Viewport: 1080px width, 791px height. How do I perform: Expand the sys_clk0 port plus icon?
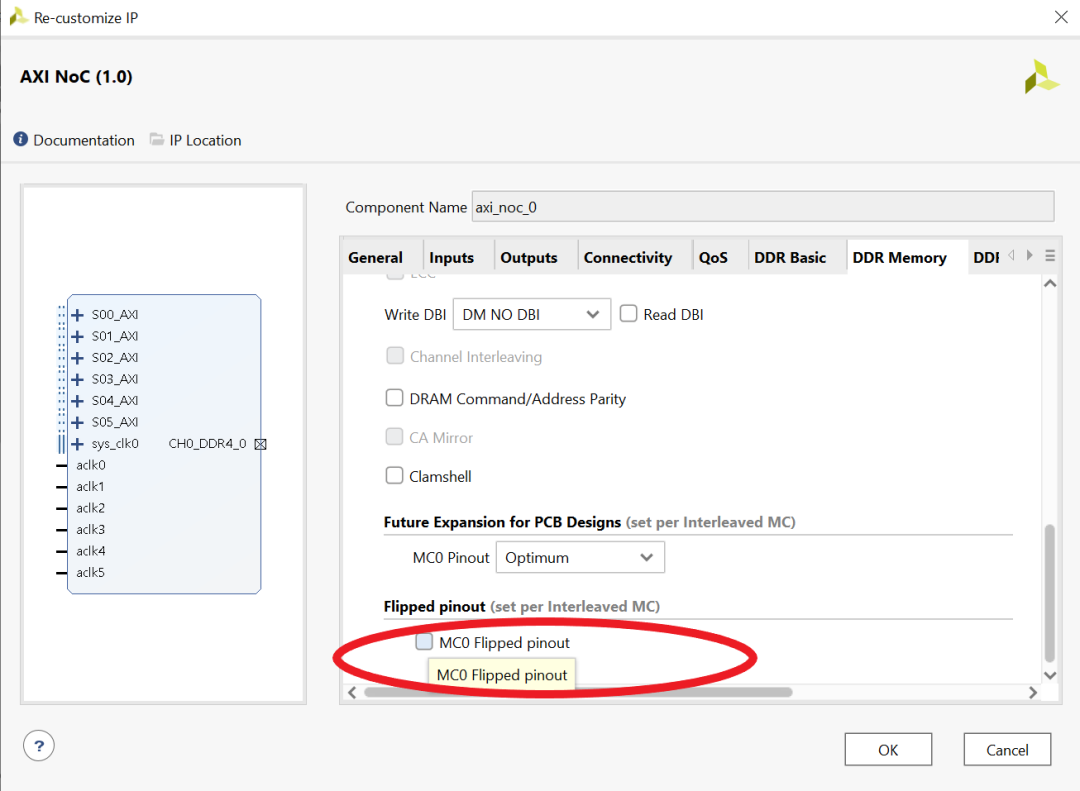(x=78, y=444)
